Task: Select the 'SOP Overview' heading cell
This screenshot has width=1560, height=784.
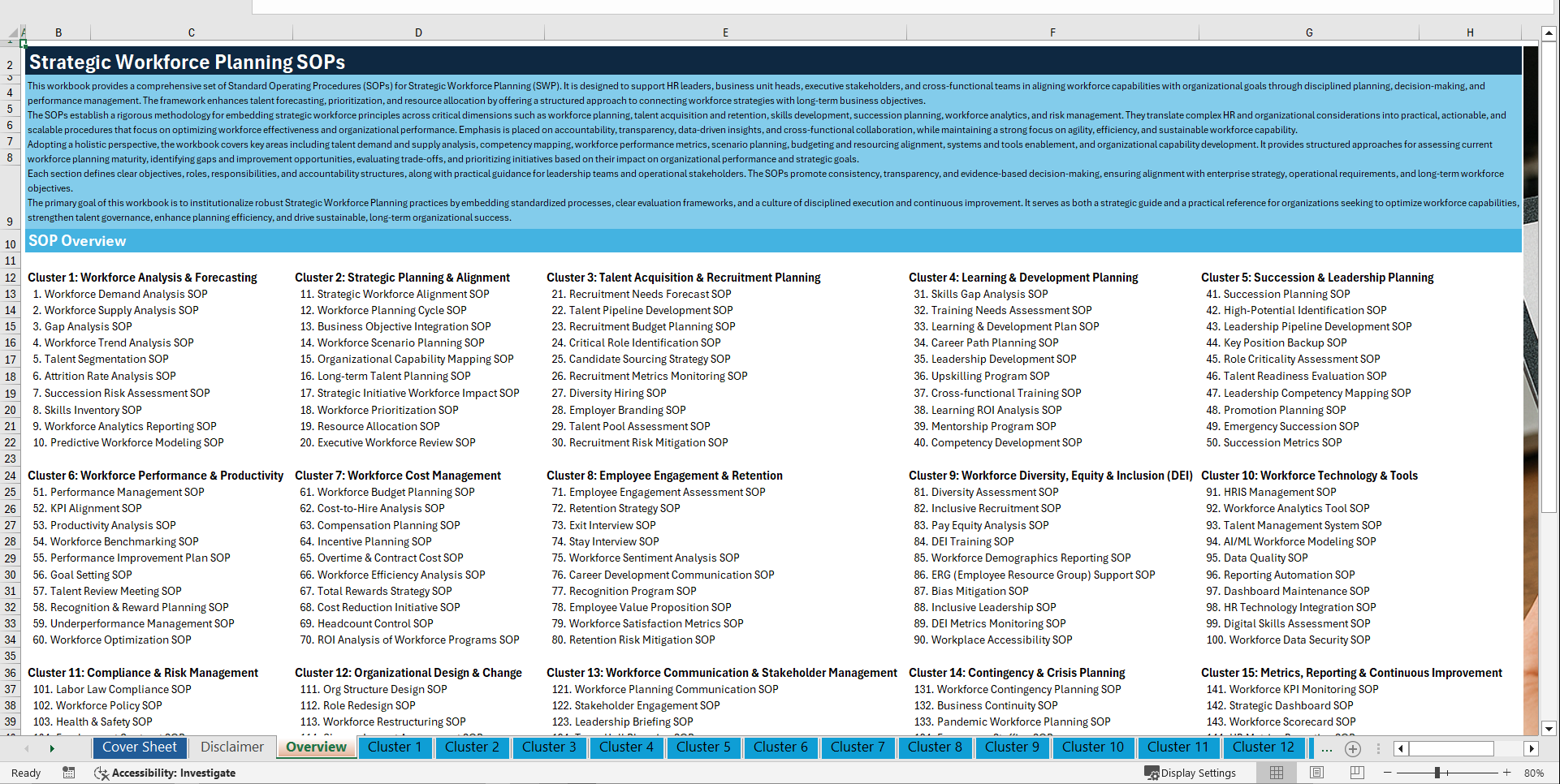Action: tap(773, 241)
